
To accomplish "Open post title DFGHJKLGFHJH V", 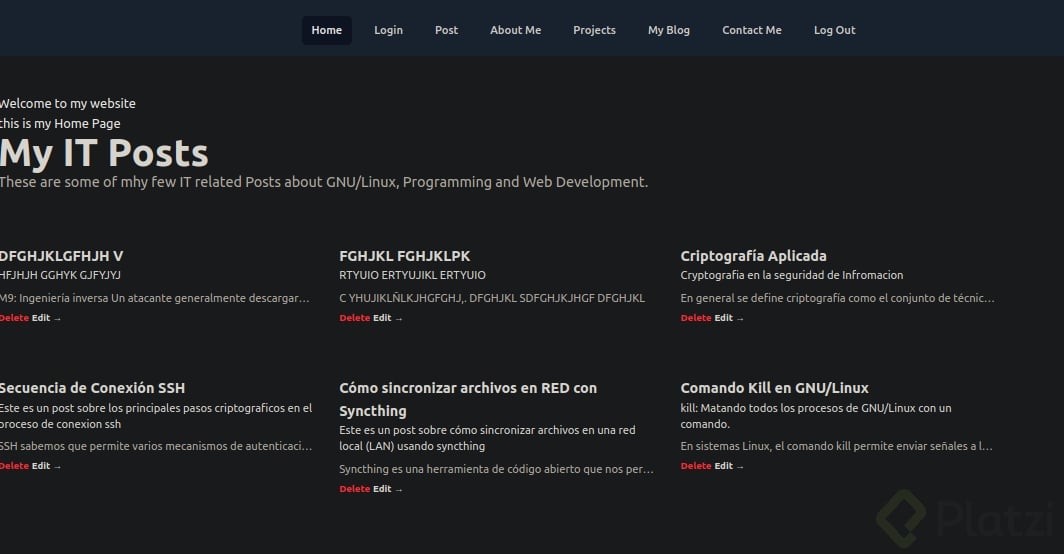I will coord(61,256).
